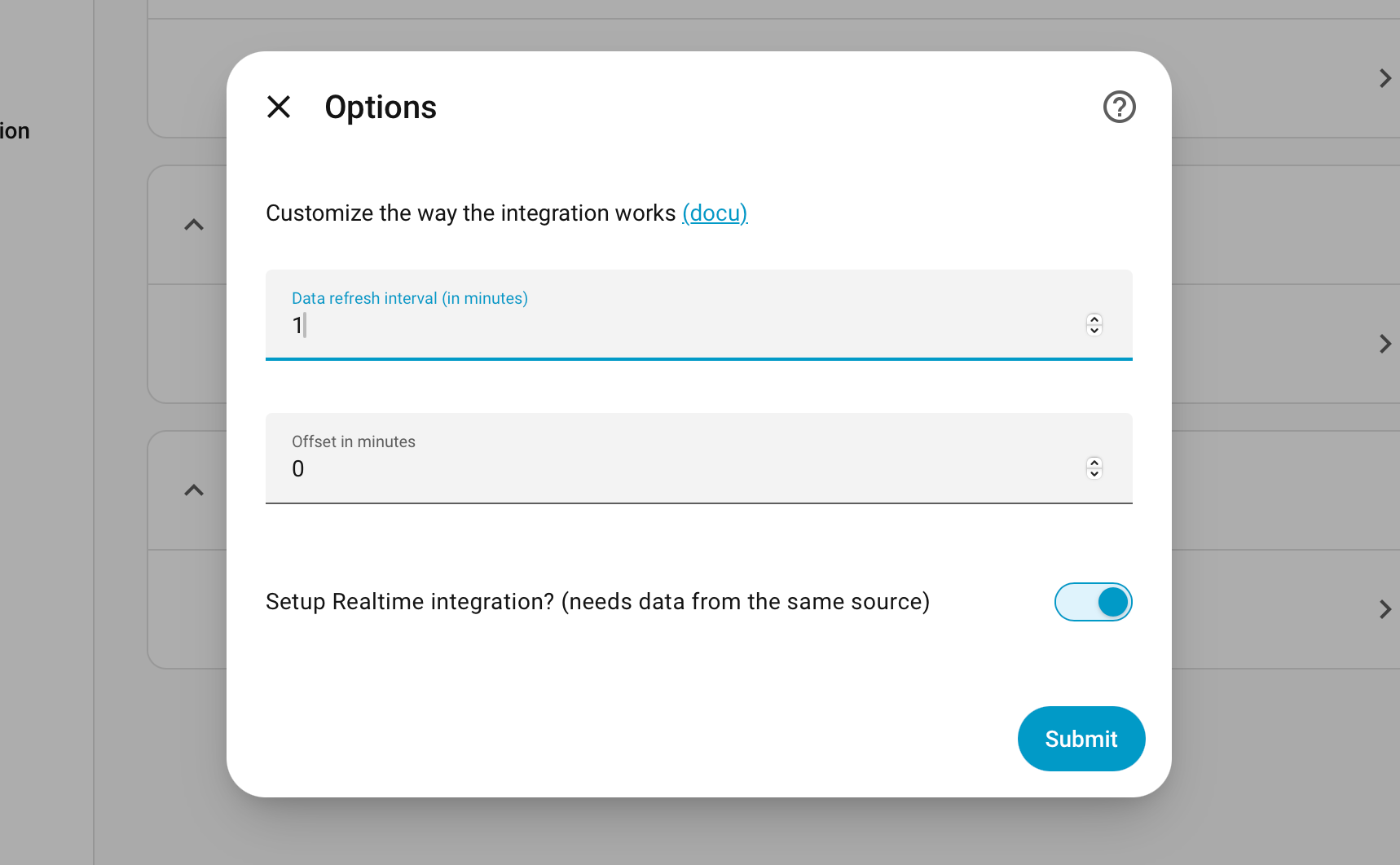
Task: Decrement the Offset in minutes value
Action: click(x=1094, y=473)
